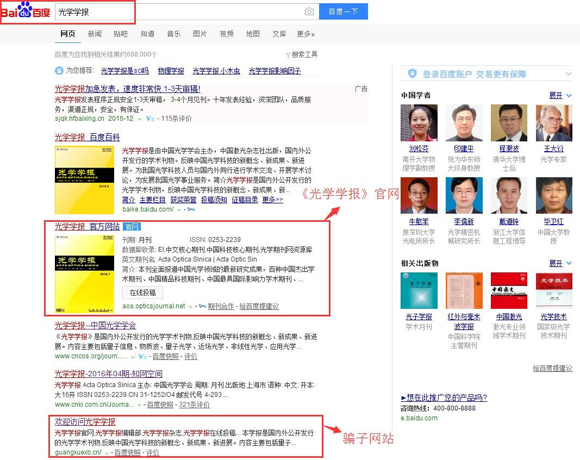The height and width of the screenshot is (460, 580).
Task: Click 想在此推广您的产品吗? link
Action: (444, 398)
